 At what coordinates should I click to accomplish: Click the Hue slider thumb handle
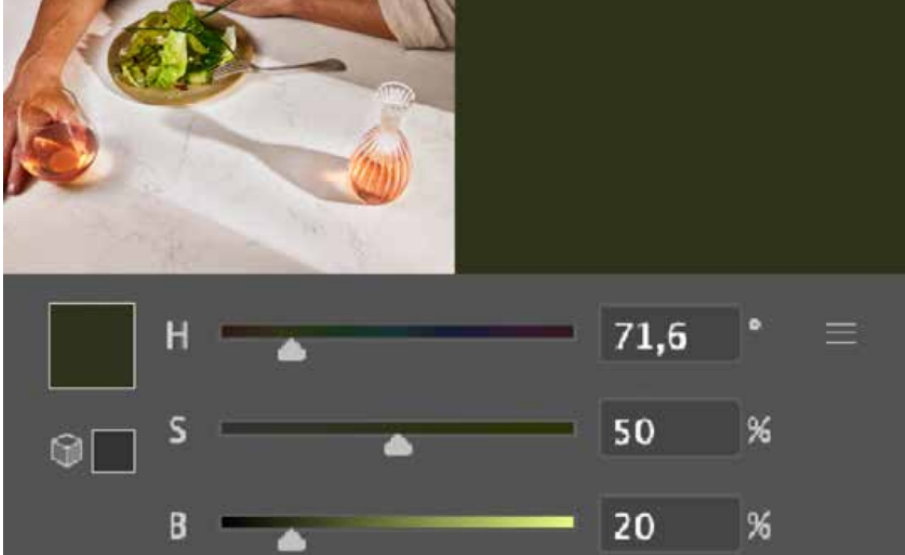click(x=291, y=350)
